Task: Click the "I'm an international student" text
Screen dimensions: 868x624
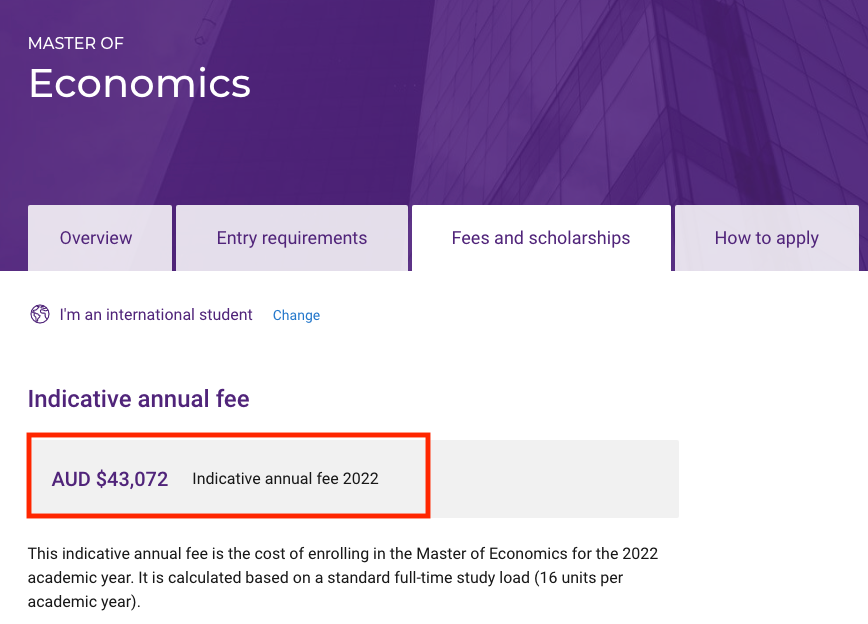Action: pos(156,315)
